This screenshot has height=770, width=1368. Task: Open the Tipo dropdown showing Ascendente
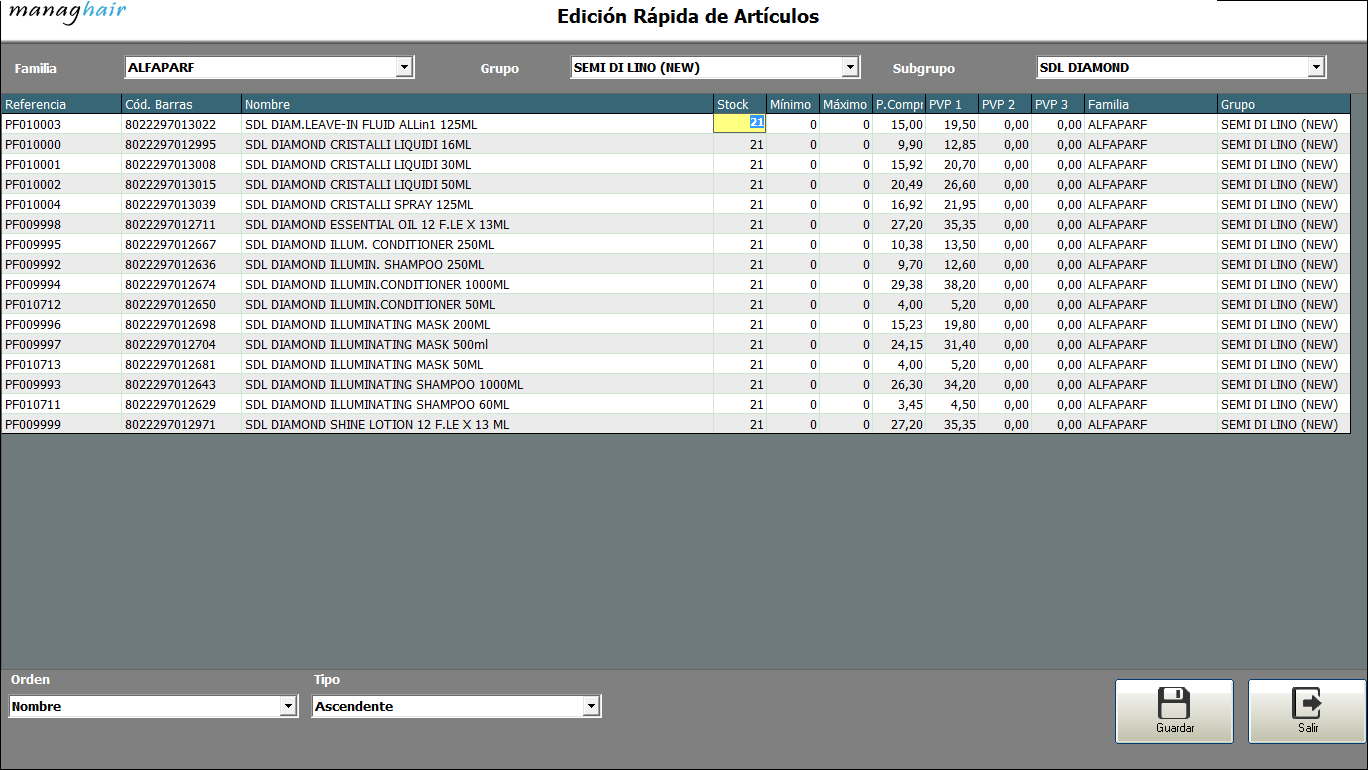click(x=456, y=706)
